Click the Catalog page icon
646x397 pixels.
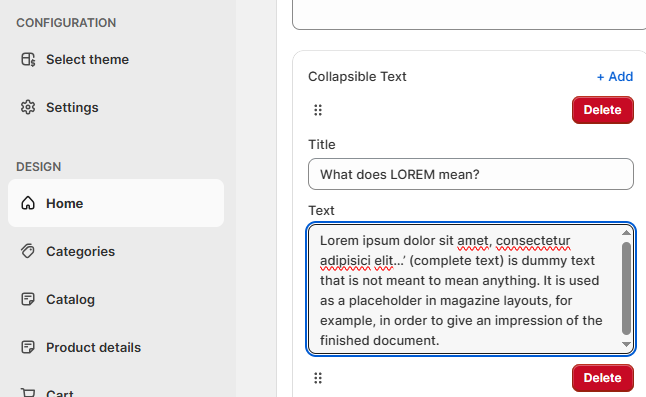[x=28, y=299]
